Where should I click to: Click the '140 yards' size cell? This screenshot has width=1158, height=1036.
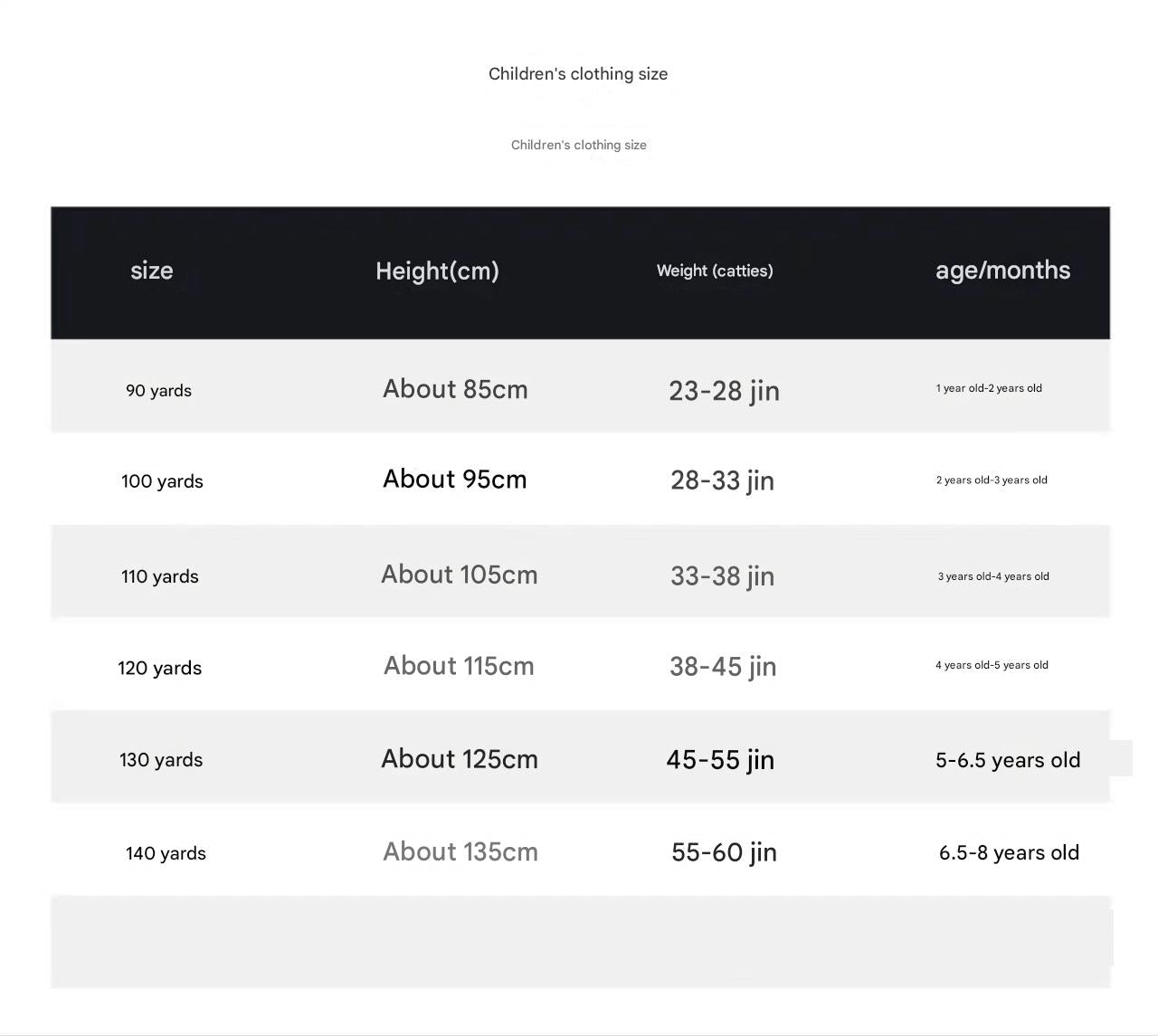[x=166, y=853]
